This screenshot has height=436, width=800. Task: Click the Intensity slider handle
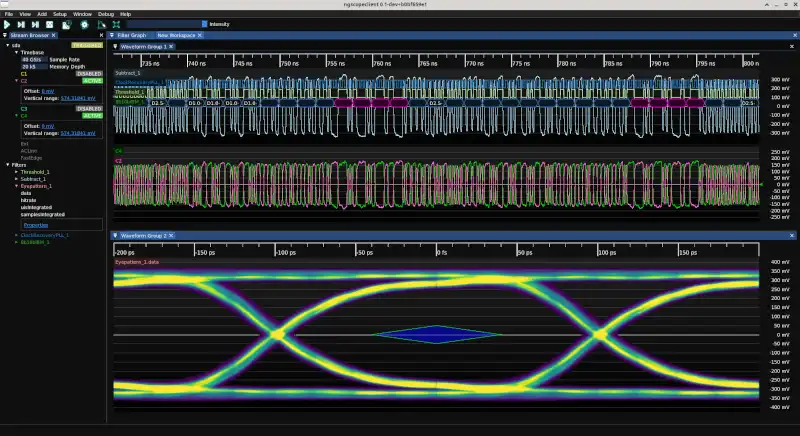[205, 24]
